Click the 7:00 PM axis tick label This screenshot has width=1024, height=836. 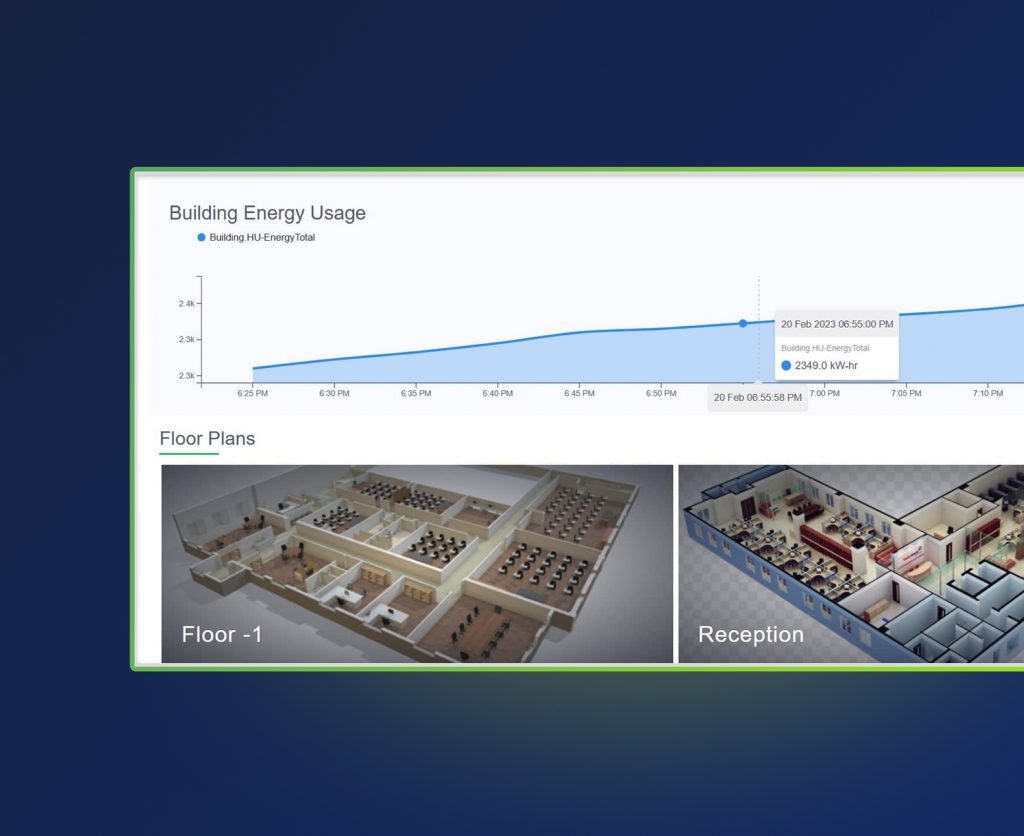point(824,394)
